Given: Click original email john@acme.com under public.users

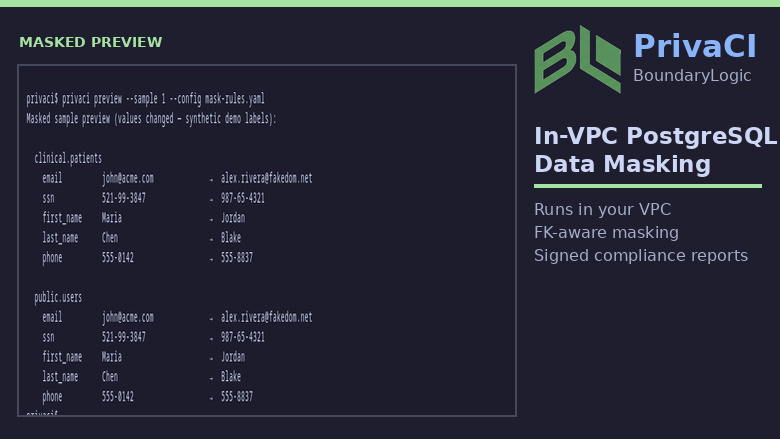Looking at the screenshot, I should [x=128, y=317].
